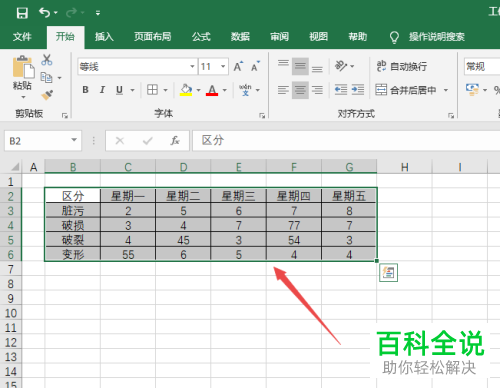Screen dimensions: 500x388
Task: Click the Quick Analysis icon below table
Action: [x=389, y=273]
